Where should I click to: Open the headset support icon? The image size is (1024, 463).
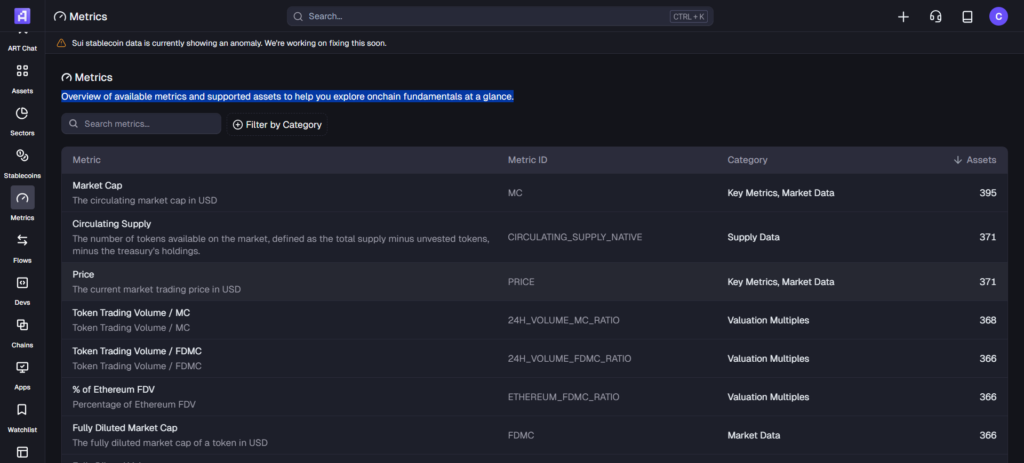pyautogui.click(x=935, y=16)
